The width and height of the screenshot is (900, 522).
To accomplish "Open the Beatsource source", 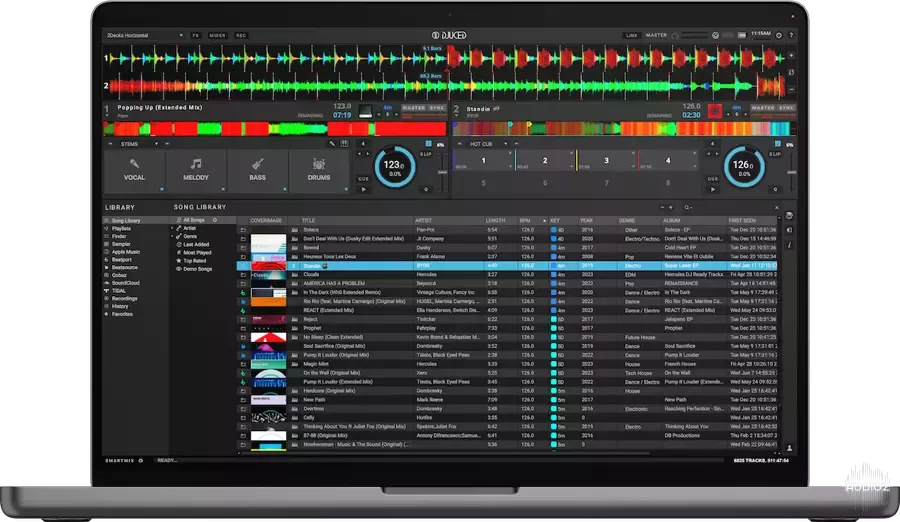I will (125, 268).
